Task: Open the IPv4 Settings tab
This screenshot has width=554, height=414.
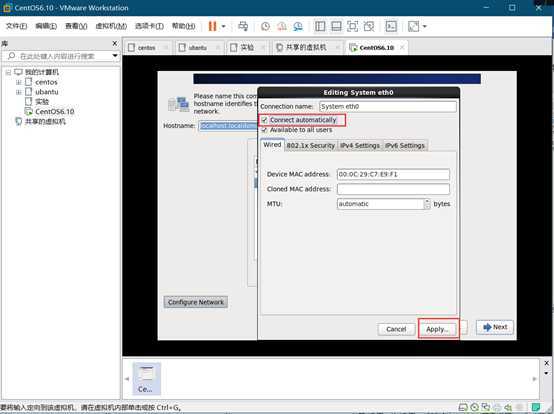Action: tap(360, 146)
